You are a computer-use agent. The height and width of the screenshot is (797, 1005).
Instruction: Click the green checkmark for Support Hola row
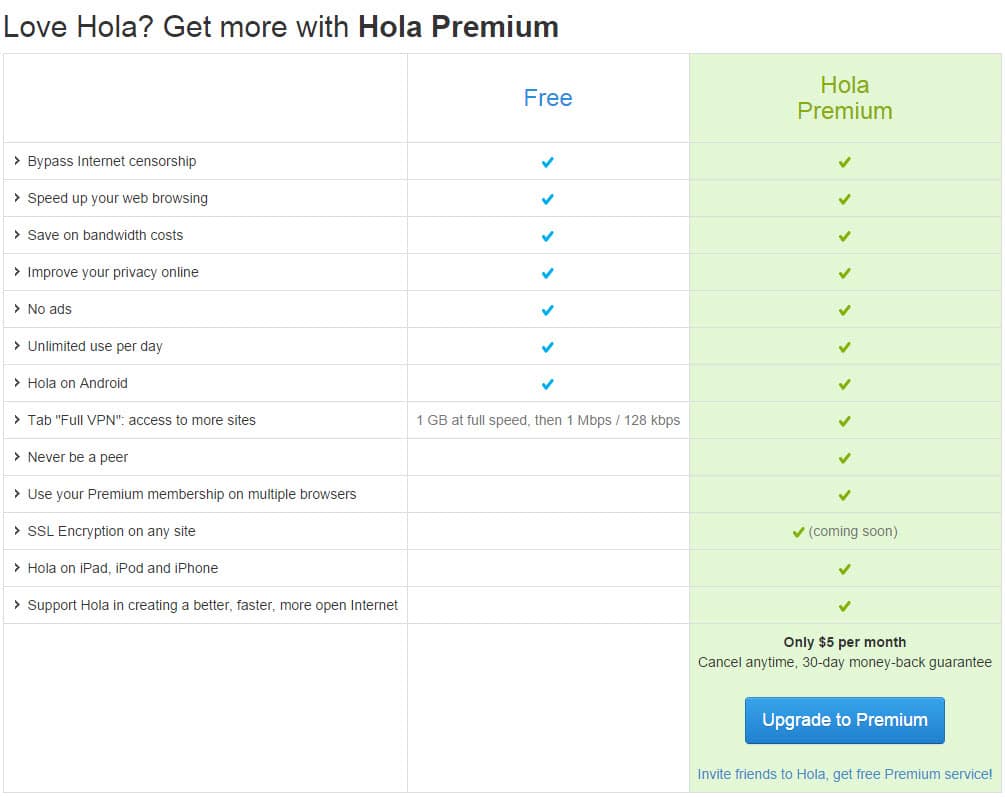tap(845, 606)
